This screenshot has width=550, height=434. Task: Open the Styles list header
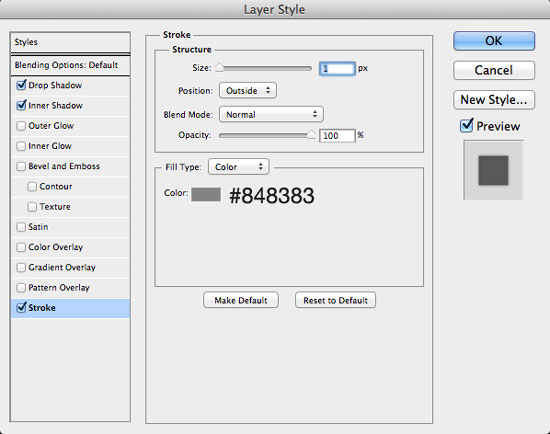click(x=70, y=42)
